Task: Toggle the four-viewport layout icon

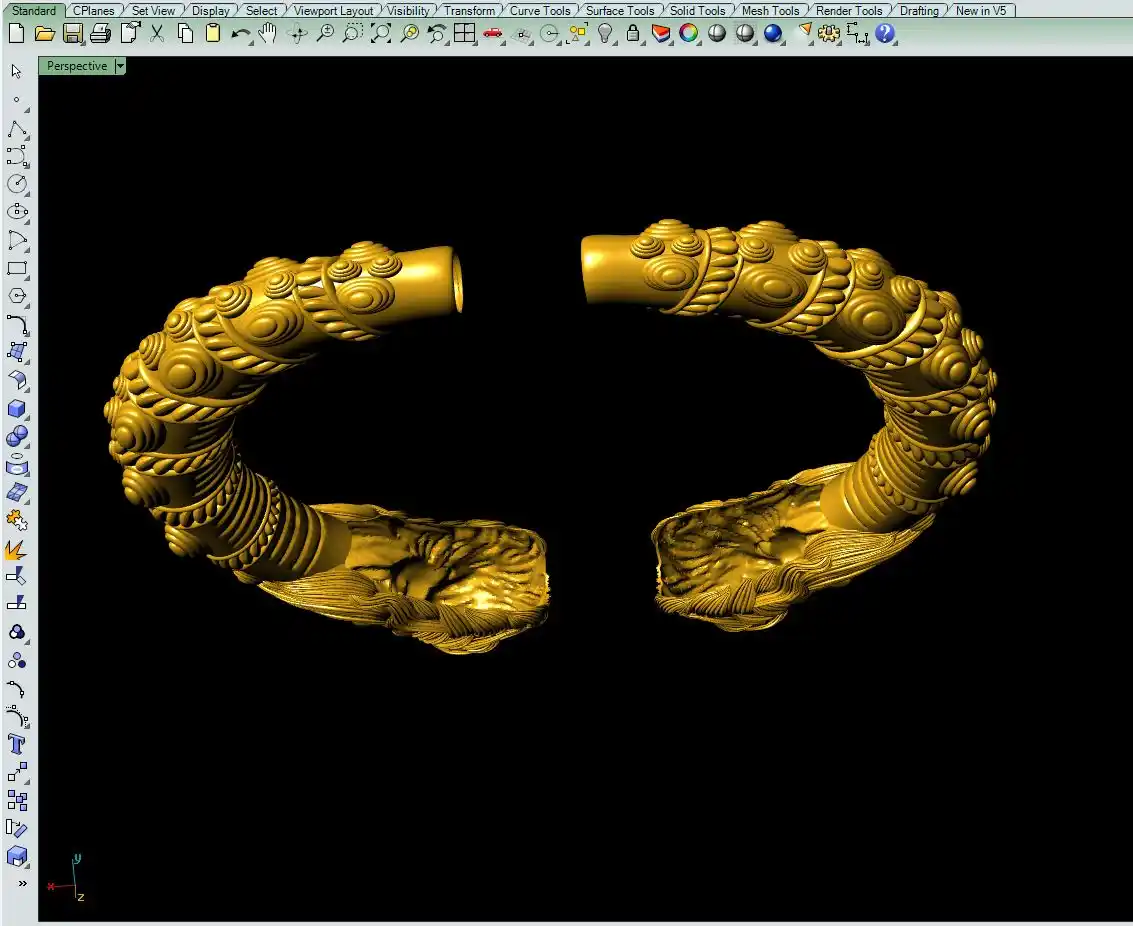Action: (x=464, y=33)
